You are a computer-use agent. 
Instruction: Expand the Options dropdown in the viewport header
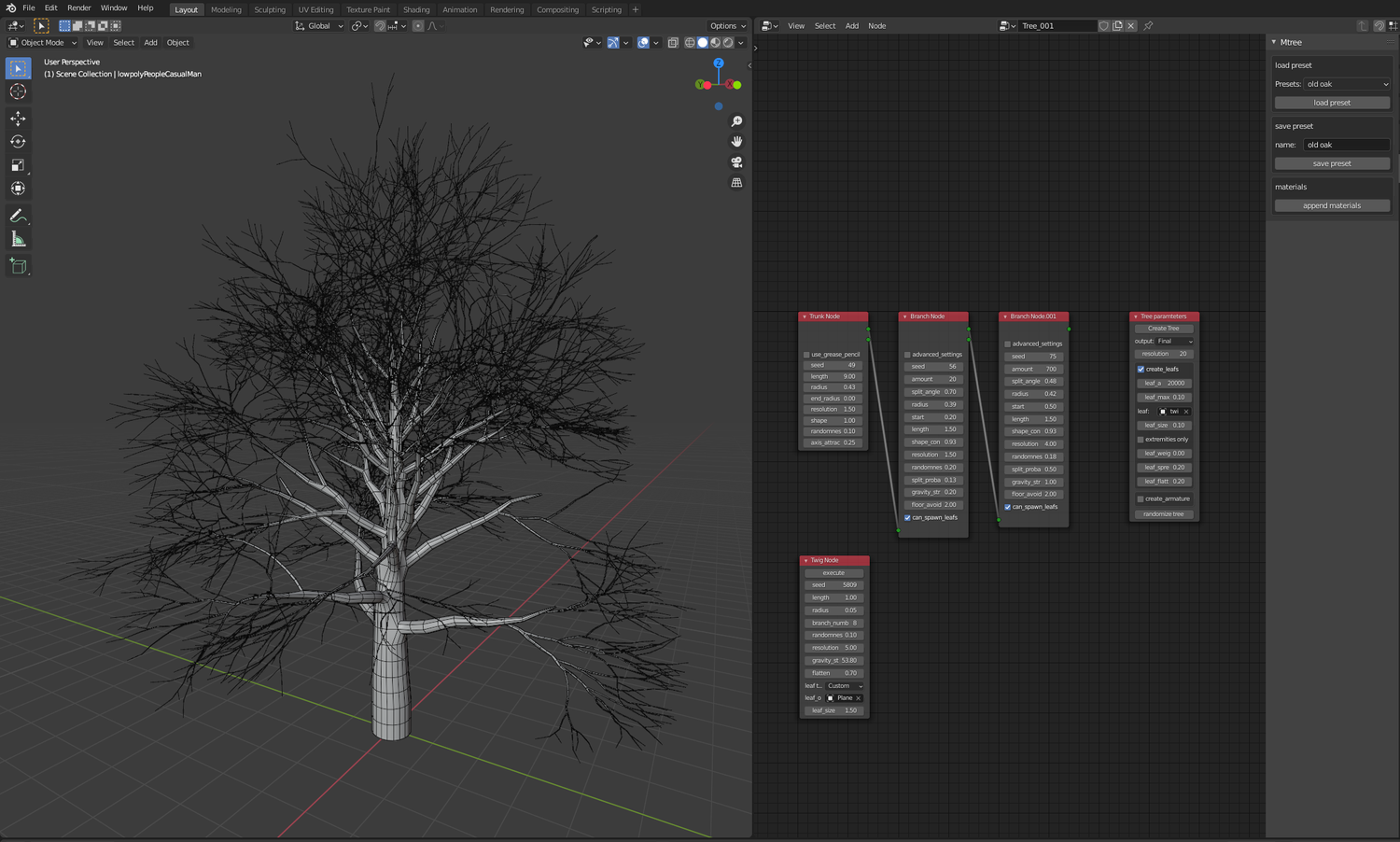[x=726, y=25]
